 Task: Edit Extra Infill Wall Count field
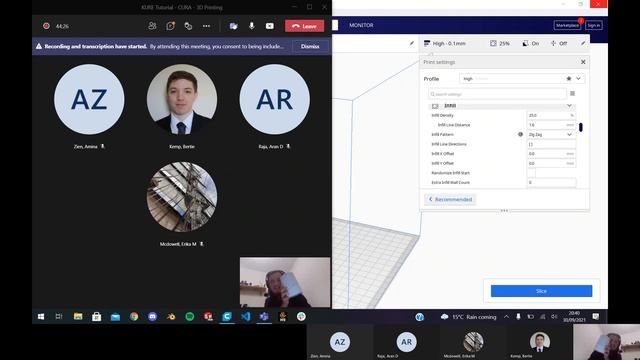(551, 182)
